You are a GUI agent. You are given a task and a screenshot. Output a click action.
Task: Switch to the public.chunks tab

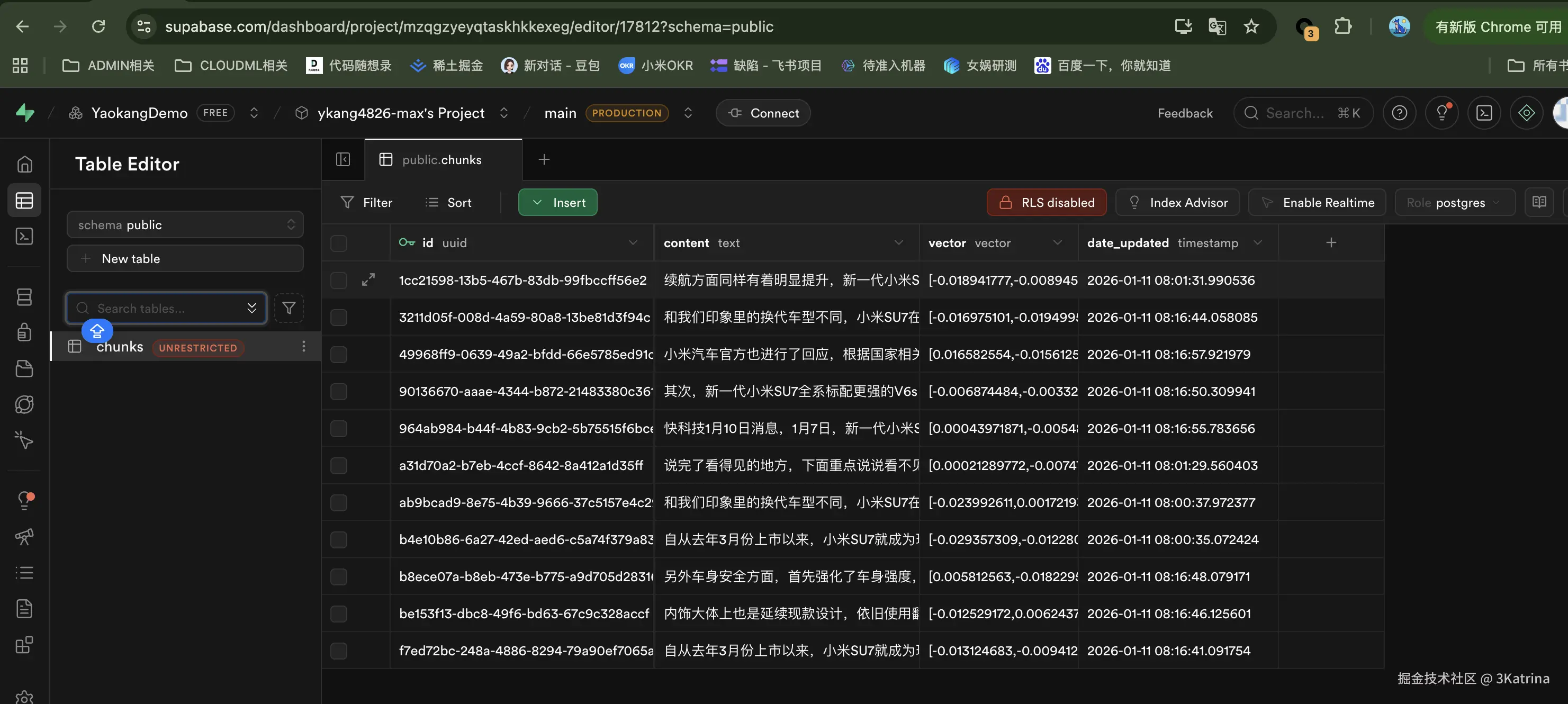tap(442, 159)
